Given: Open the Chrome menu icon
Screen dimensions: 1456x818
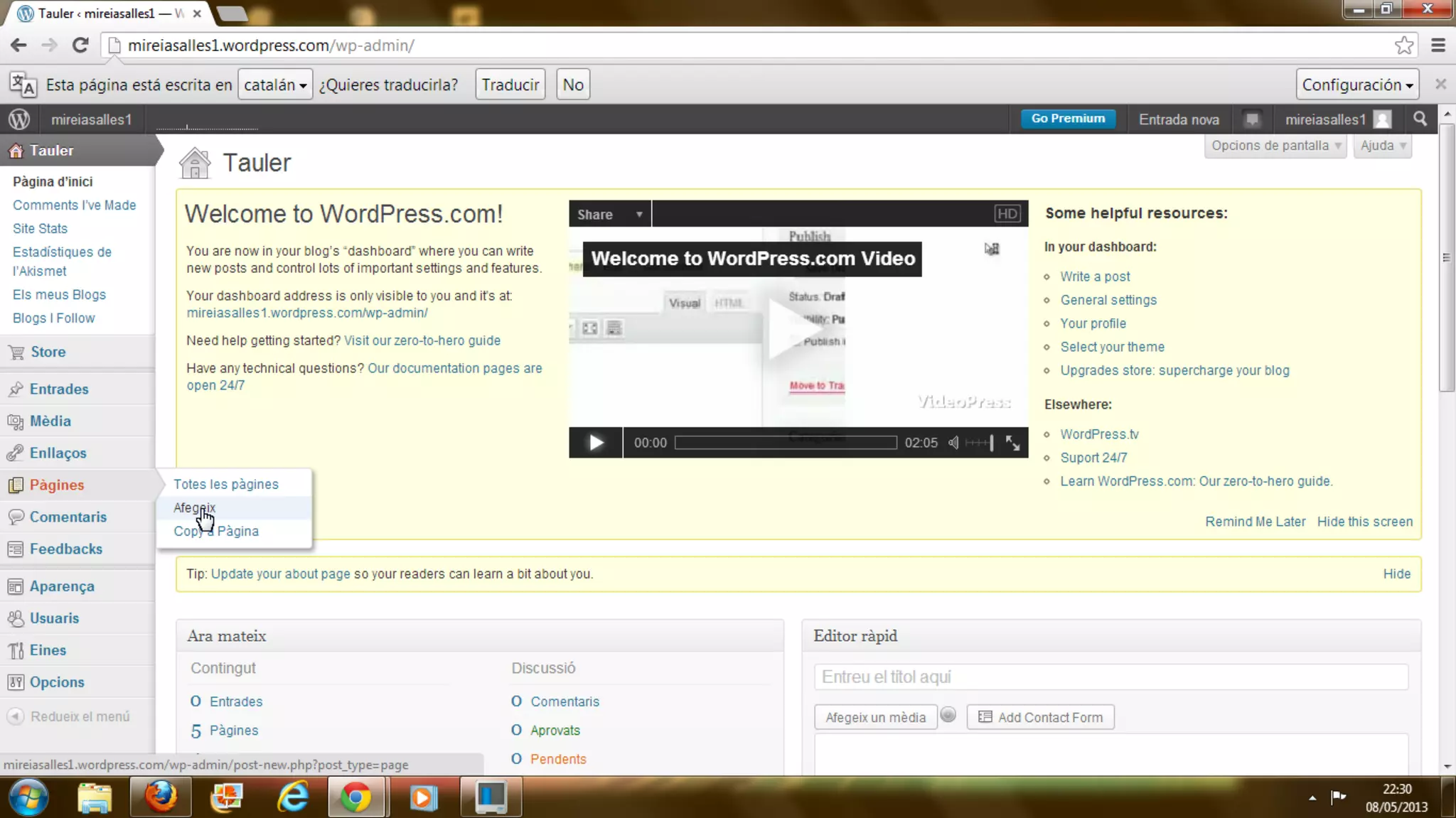Looking at the screenshot, I should (1438, 45).
